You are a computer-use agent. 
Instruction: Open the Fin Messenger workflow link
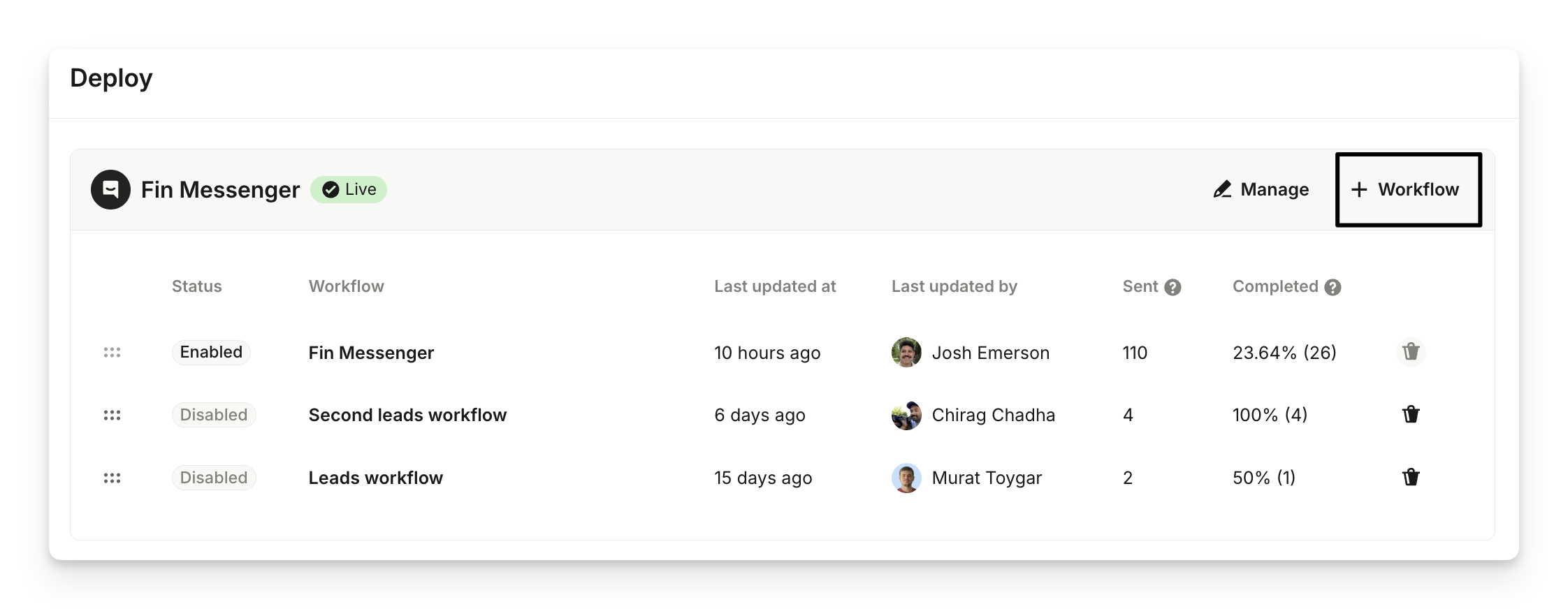pos(371,353)
